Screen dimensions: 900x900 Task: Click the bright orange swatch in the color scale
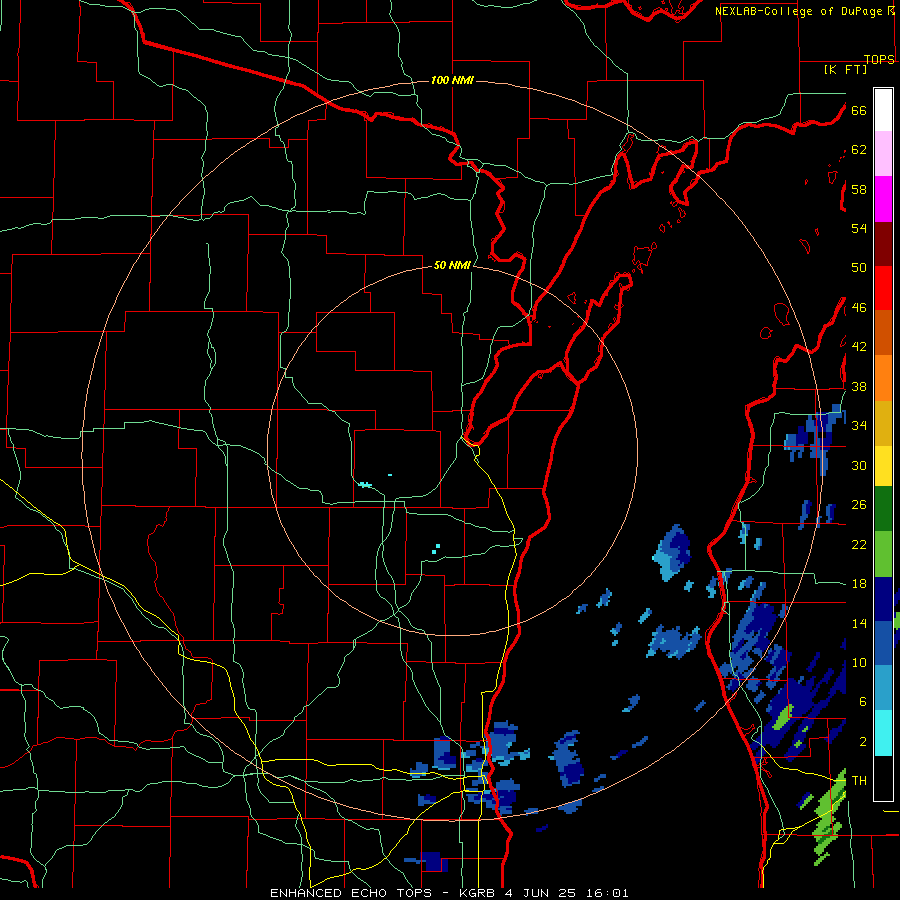[883, 378]
